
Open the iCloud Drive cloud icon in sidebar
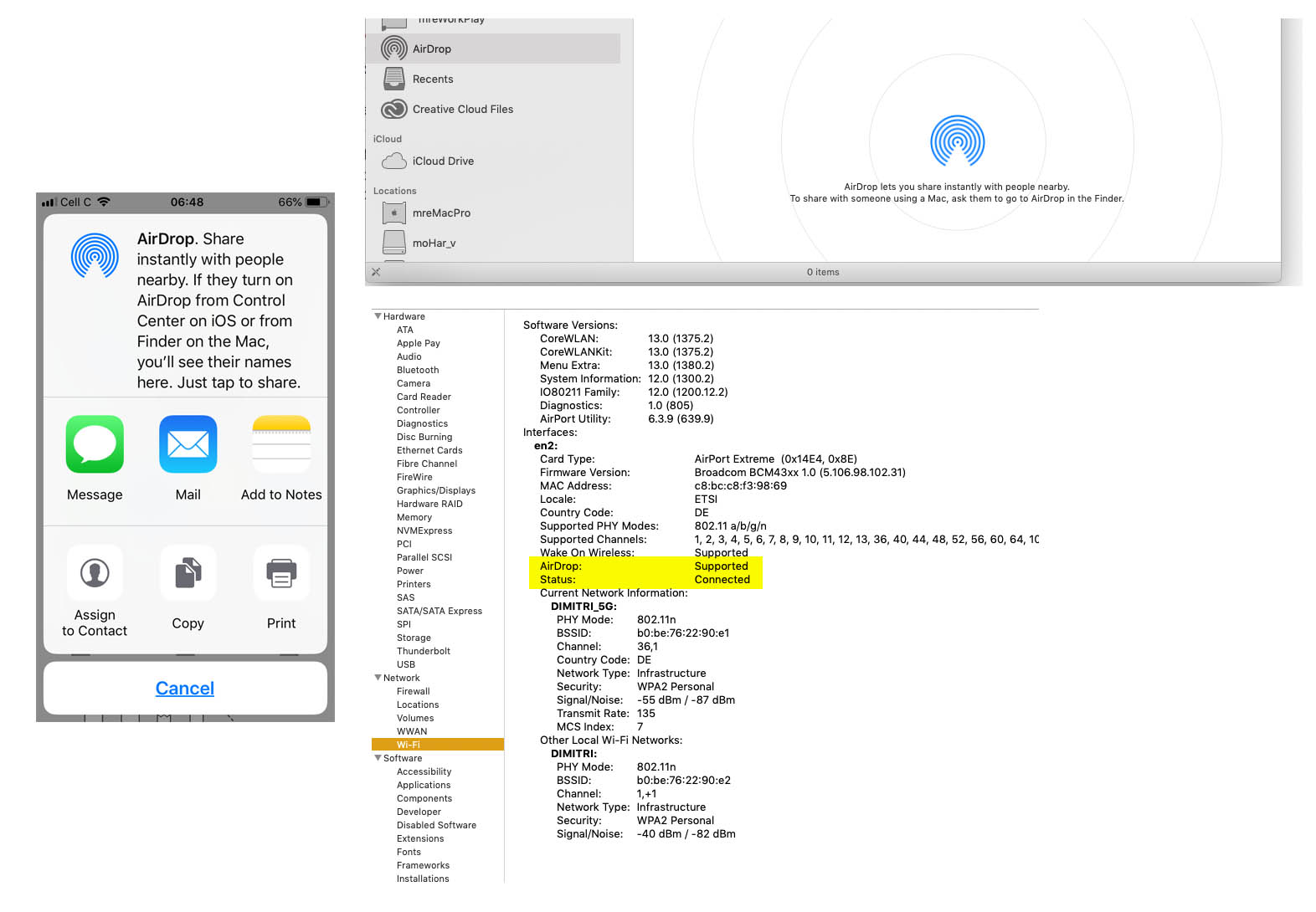coord(393,161)
